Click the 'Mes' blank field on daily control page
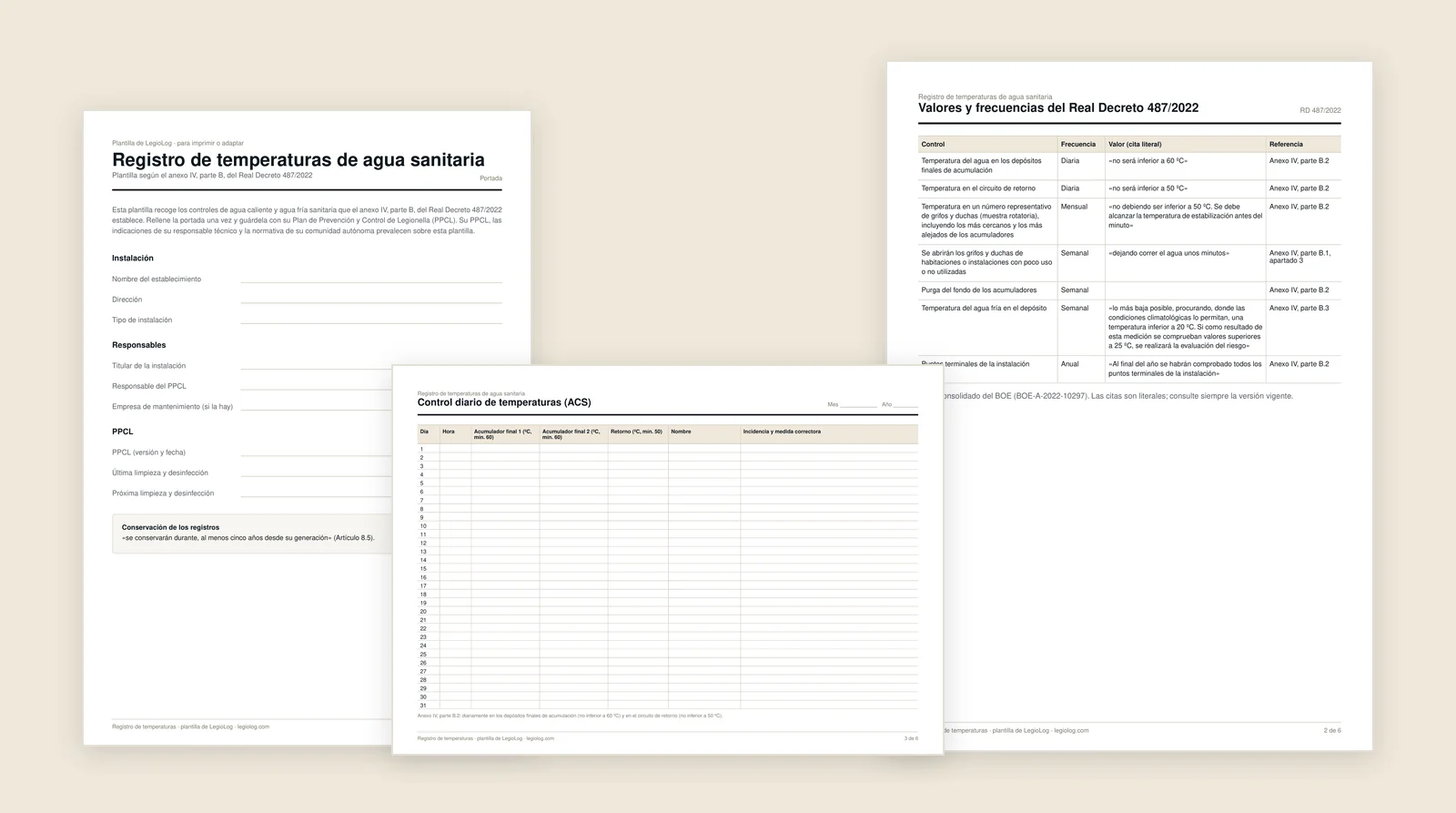1456x813 pixels. coord(858,404)
